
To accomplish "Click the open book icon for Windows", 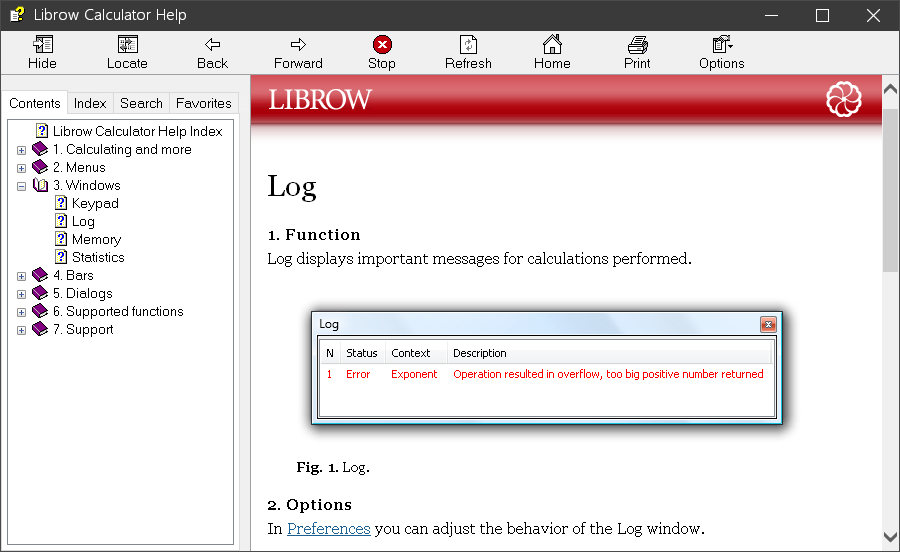I will click(x=40, y=185).
